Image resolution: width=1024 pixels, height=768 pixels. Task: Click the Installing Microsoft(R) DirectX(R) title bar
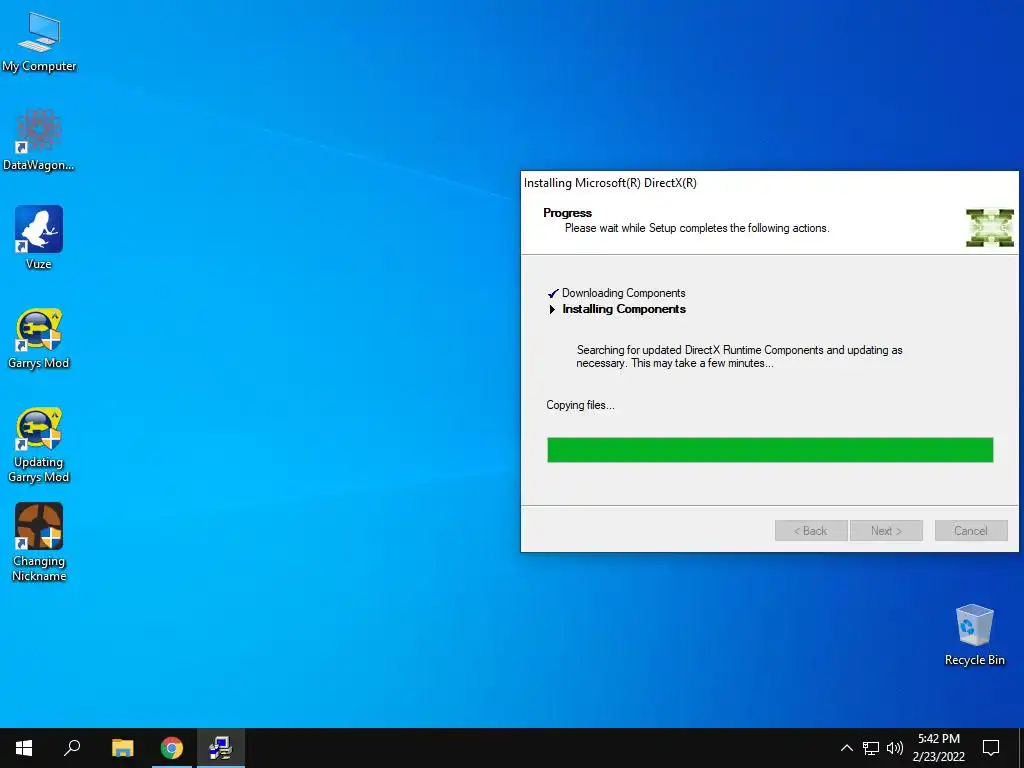[x=769, y=183]
